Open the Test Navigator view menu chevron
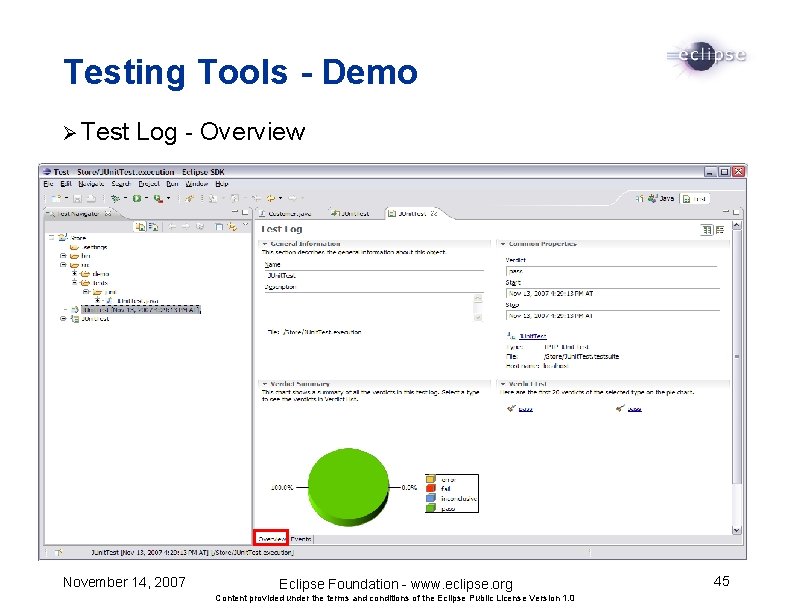The image size is (792, 612). pyautogui.click(x=245, y=226)
